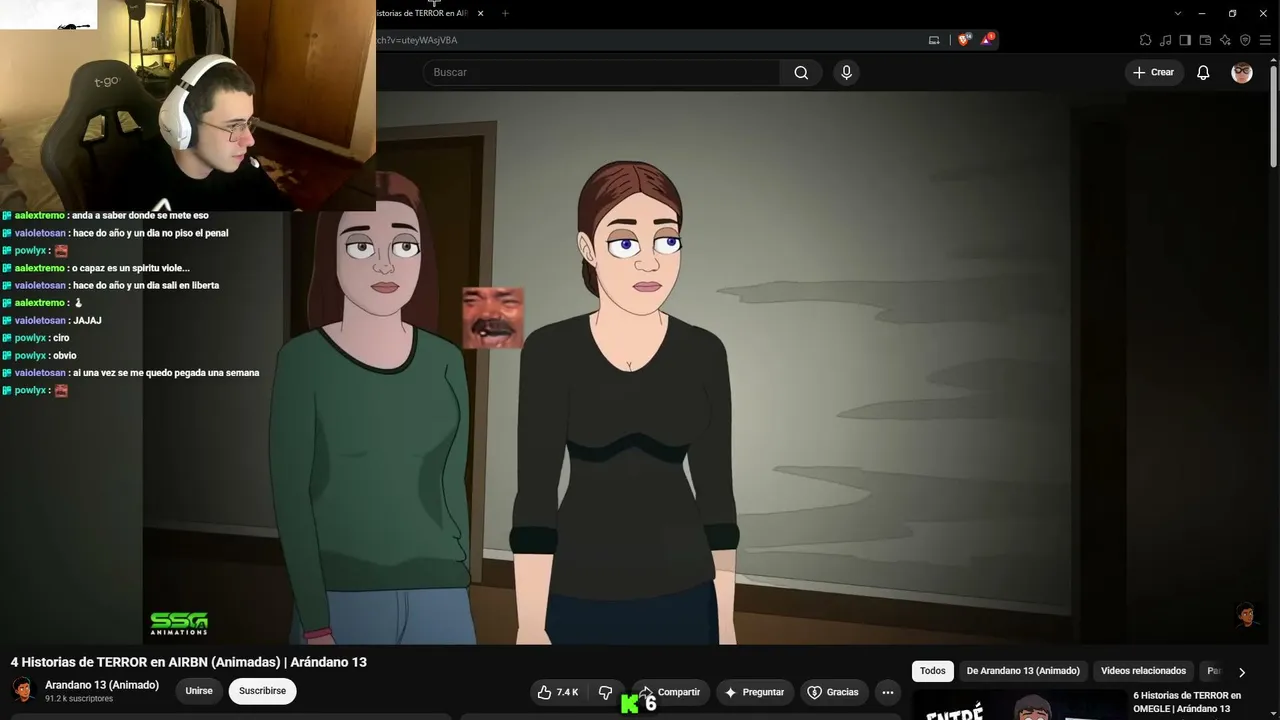Click the video title 4 Historias de TERROR

click(x=189, y=662)
